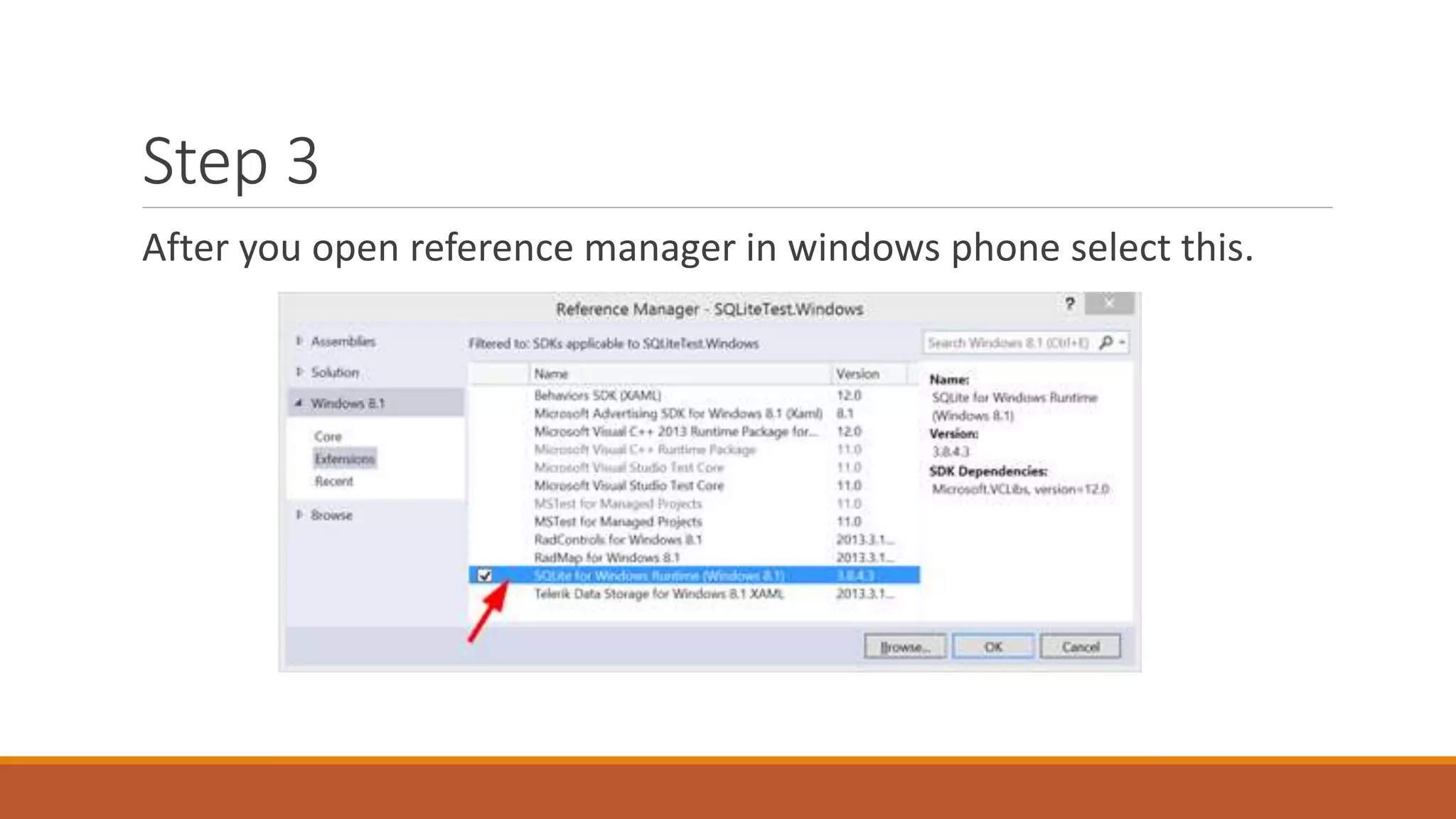Click the search magnifier icon
The image size is (1456, 819).
point(1106,343)
